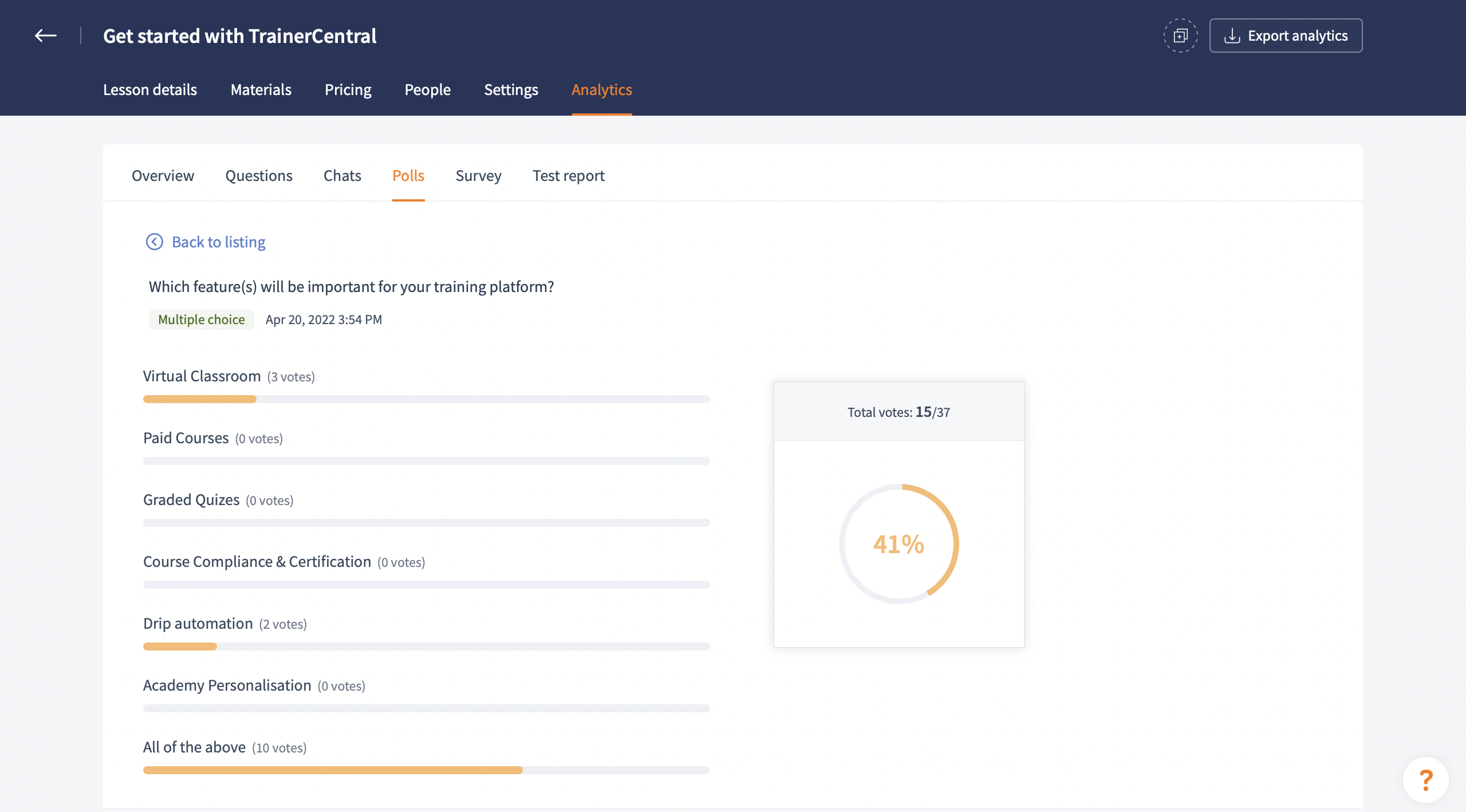Click the 41% circular progress chart
This screenshot has width=1466, height=812.
[x=898, y=543]
